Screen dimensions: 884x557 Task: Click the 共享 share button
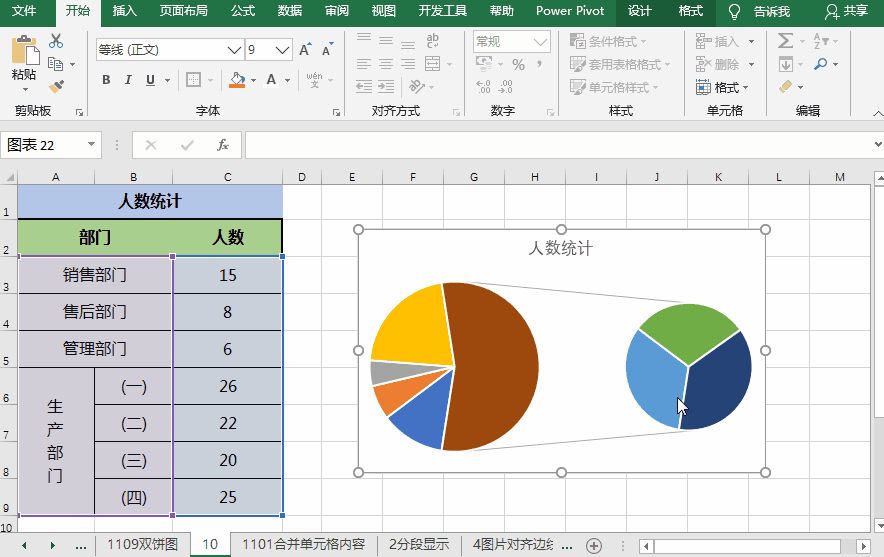coord(846,11)
